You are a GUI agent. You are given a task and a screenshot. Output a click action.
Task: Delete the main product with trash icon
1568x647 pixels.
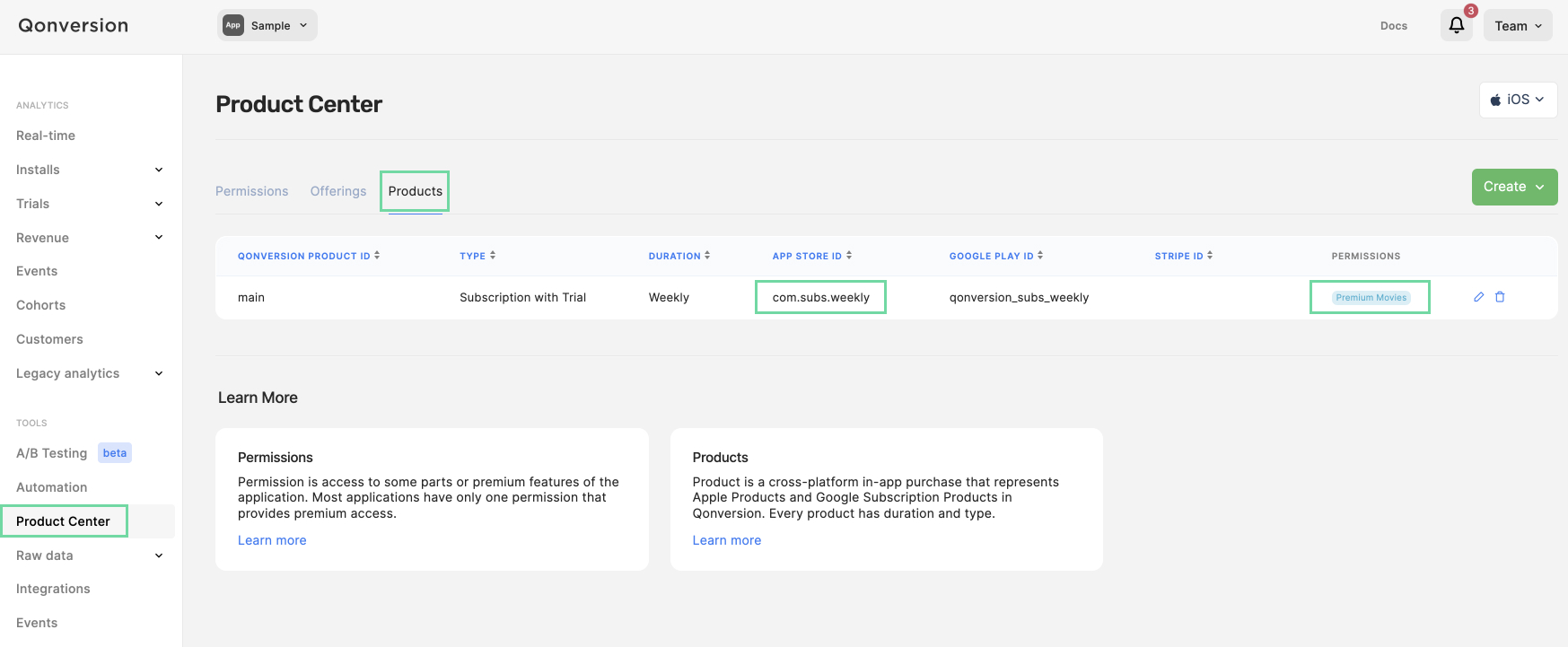1500,297
